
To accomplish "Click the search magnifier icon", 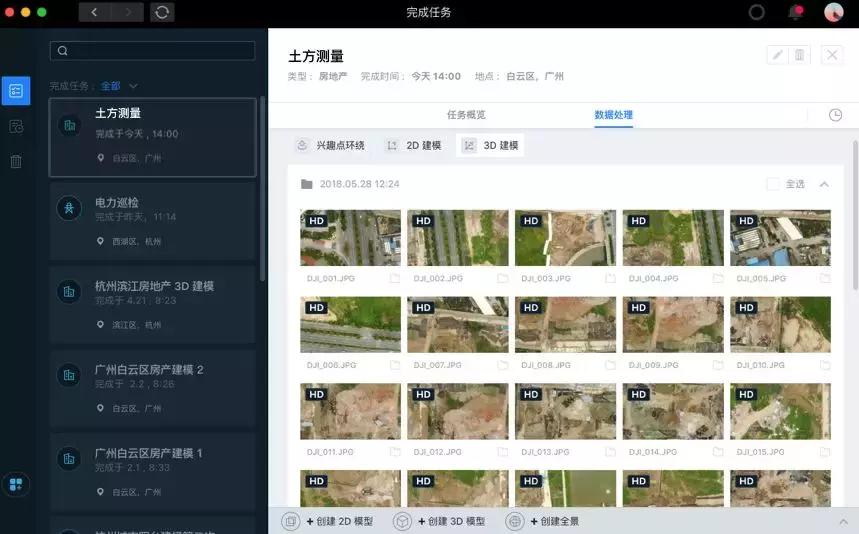I will (62, 51).
